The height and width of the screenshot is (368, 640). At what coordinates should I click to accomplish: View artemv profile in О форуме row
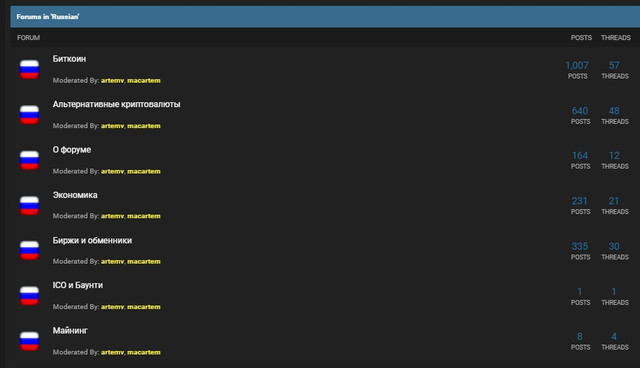[x=112, y=171]
